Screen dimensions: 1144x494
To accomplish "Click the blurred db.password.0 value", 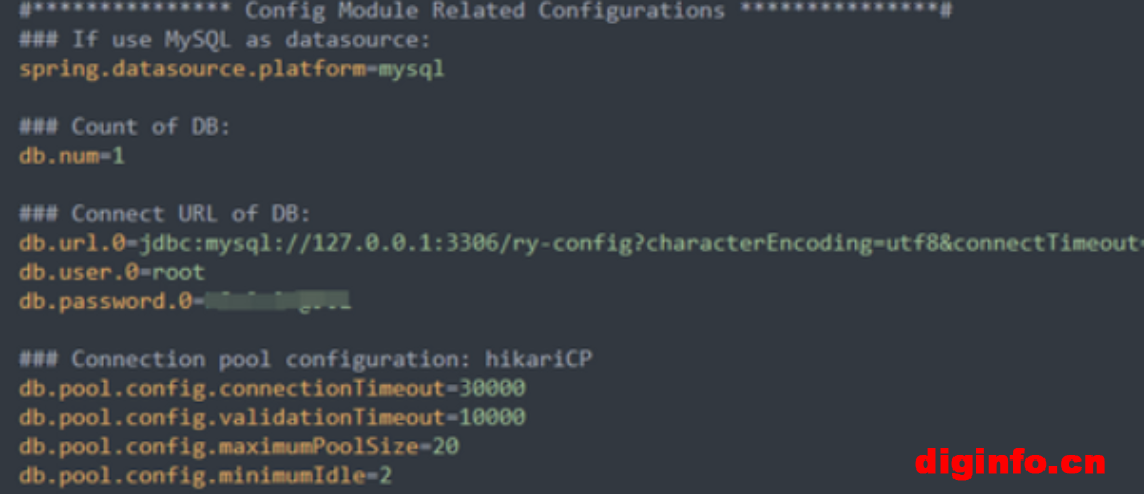I will coord(277,301).
